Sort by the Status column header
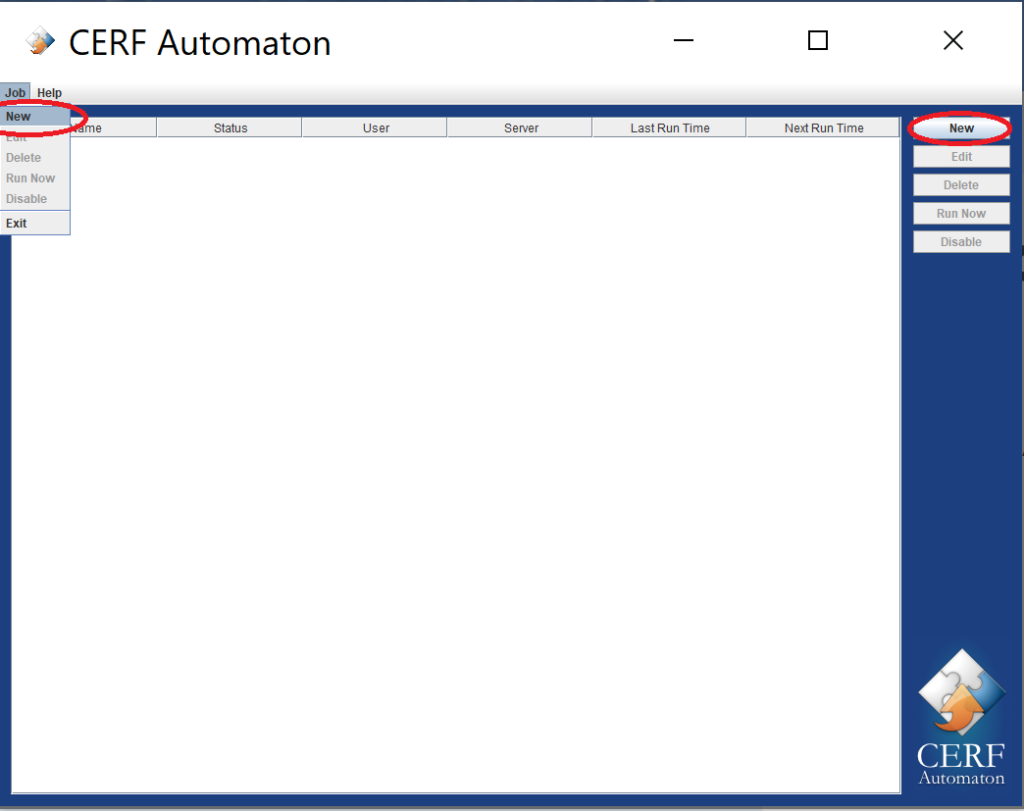Image resolution: width=1024 pixels, height=811 pixels. pos(230,128)
